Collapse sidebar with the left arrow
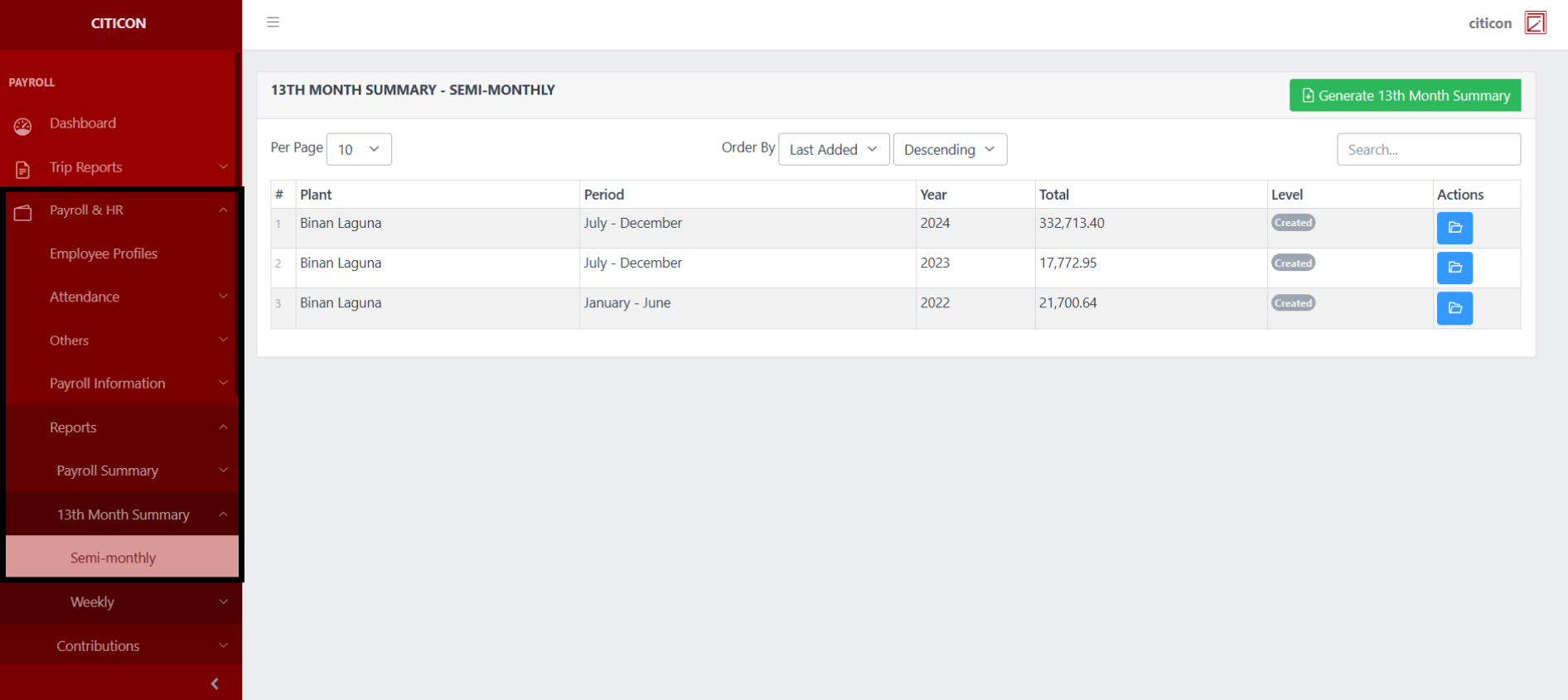This screenshot has width=1568, height=700. tap(215, 683)
